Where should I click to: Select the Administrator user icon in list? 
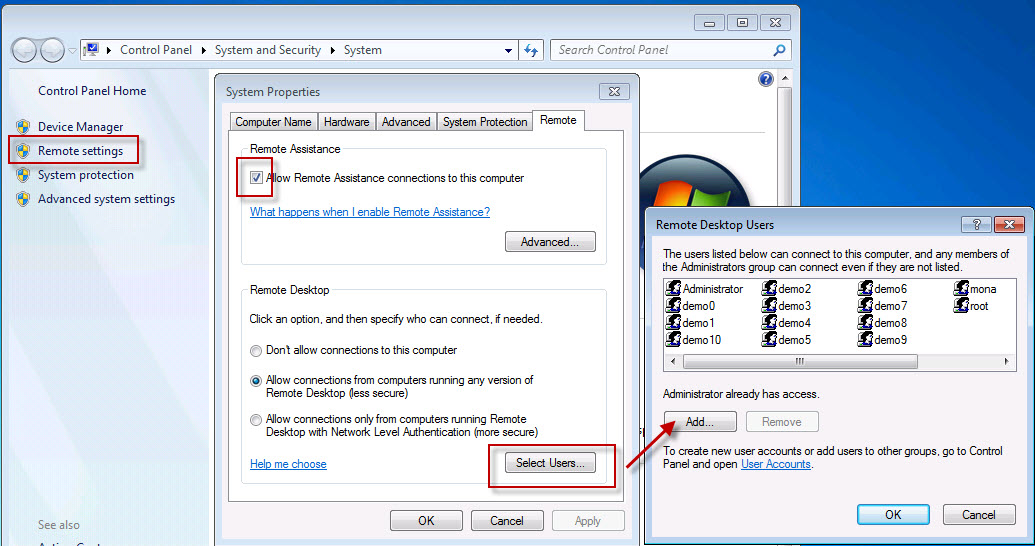click(x=673, y=289)
